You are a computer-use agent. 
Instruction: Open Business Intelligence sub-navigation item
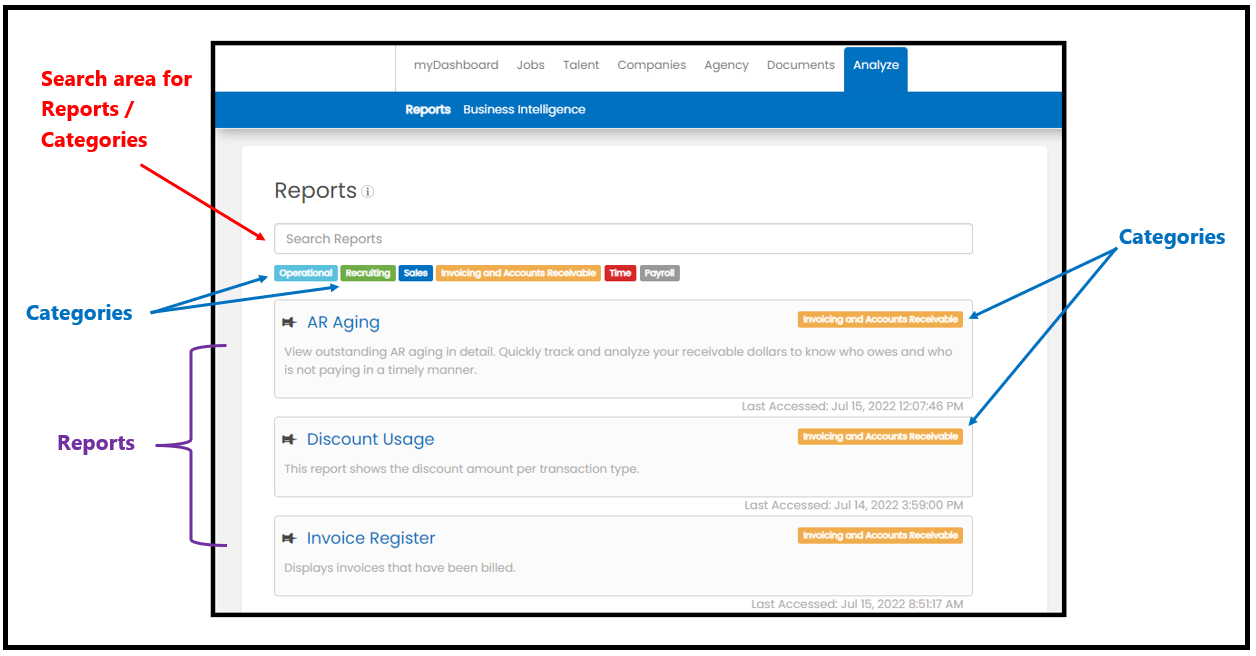tap(524, 110)
